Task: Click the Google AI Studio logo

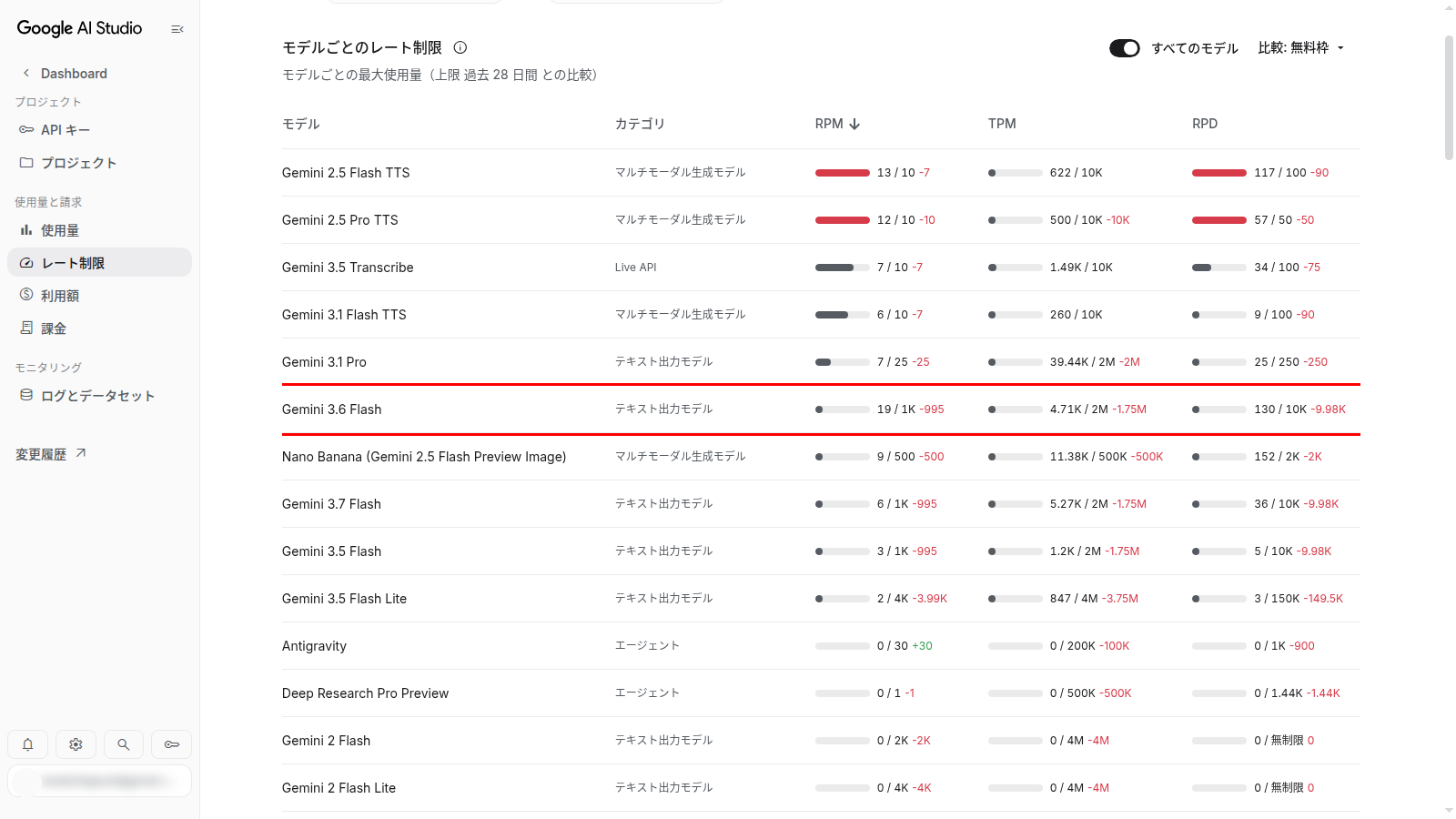Action: point(79,28)
